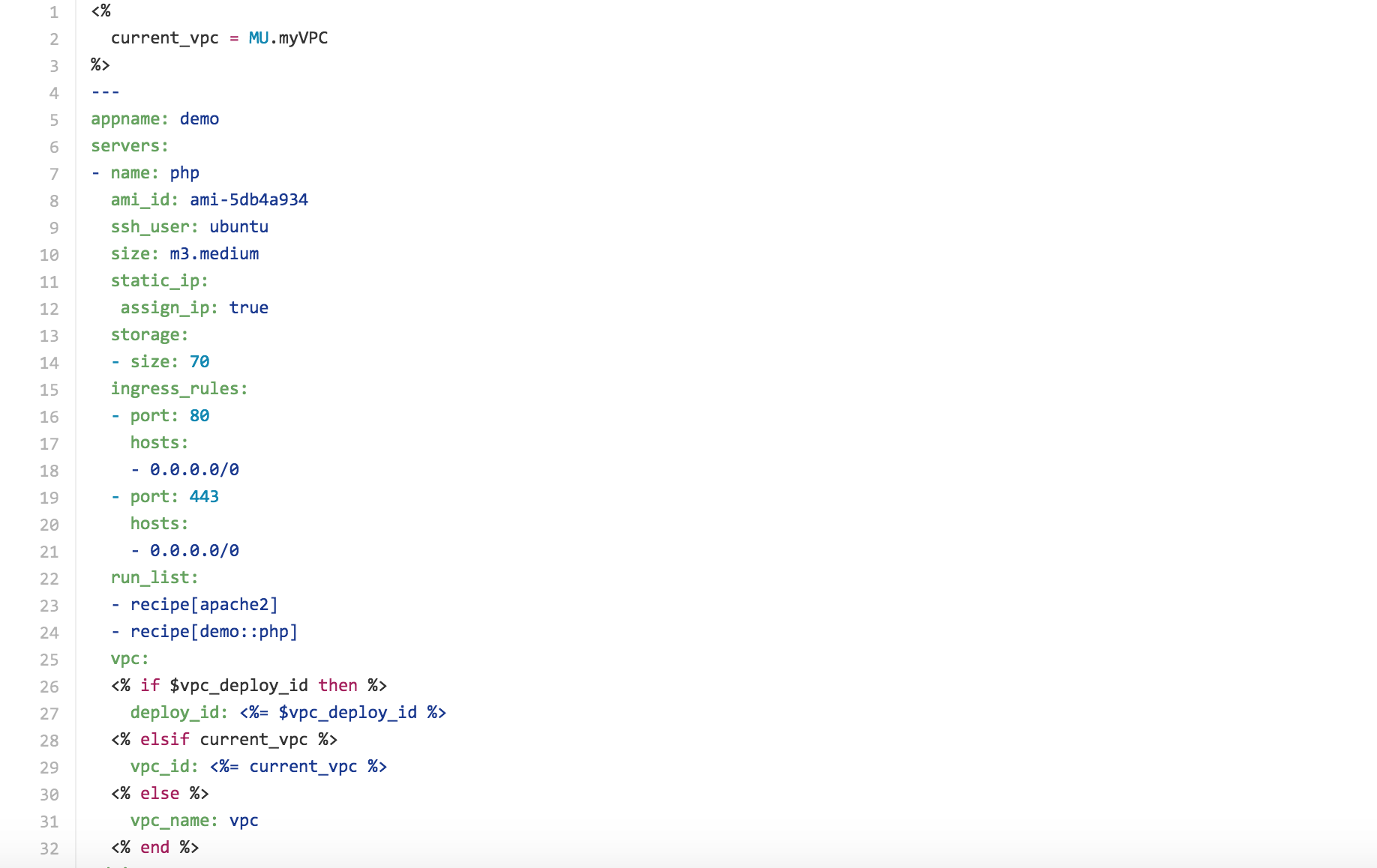Click '.myVPC' on line 2
This screenshot has width=1377, height=868.
(298, 38)
